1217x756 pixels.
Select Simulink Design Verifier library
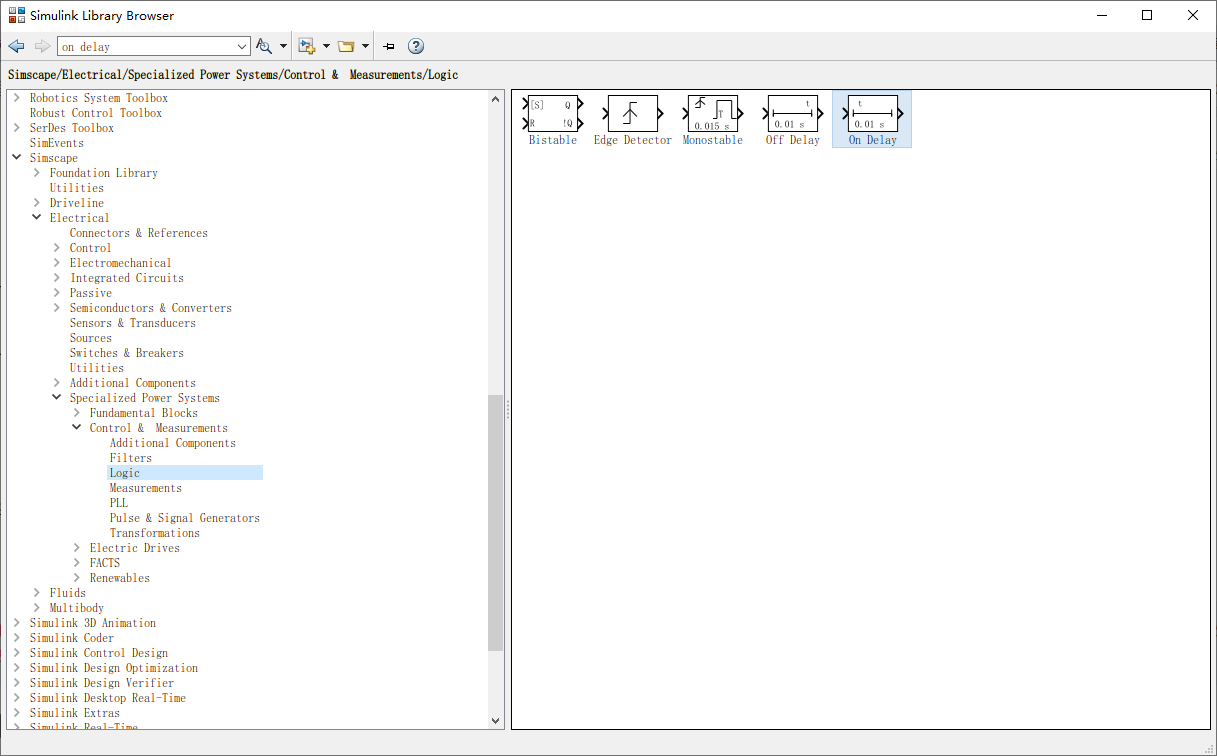pos(102,683)
